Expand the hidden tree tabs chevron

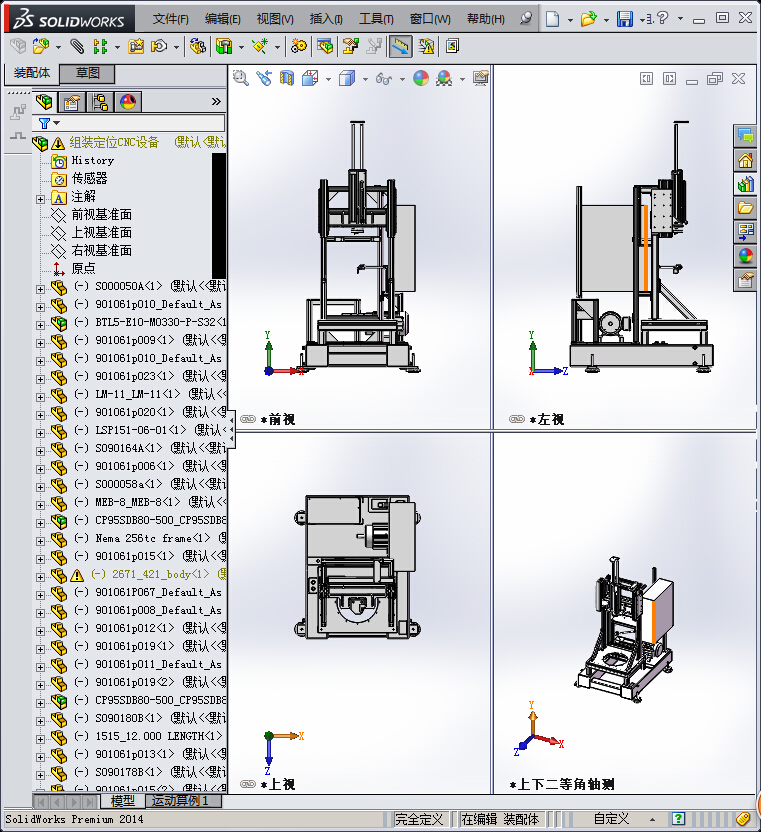216,101
